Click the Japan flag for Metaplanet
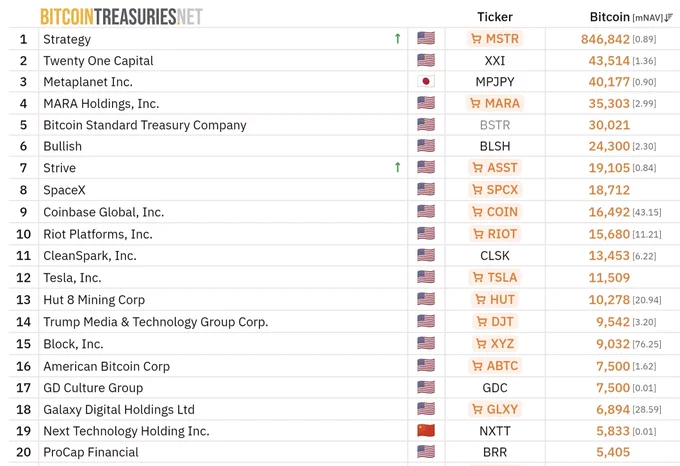 pos(426,81)
